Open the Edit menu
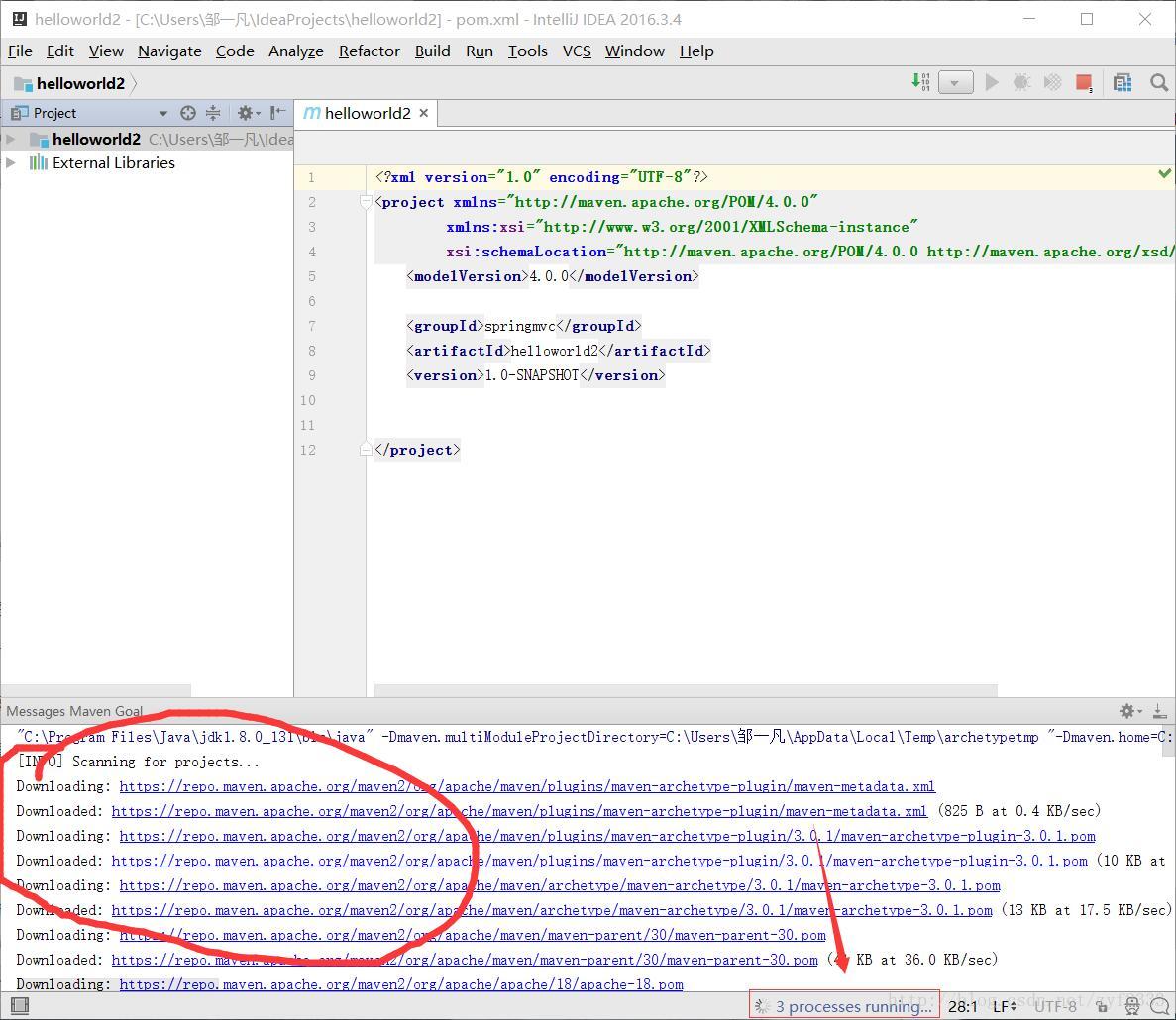The width and height of the screenshot is (1176, 1020). 60,51
